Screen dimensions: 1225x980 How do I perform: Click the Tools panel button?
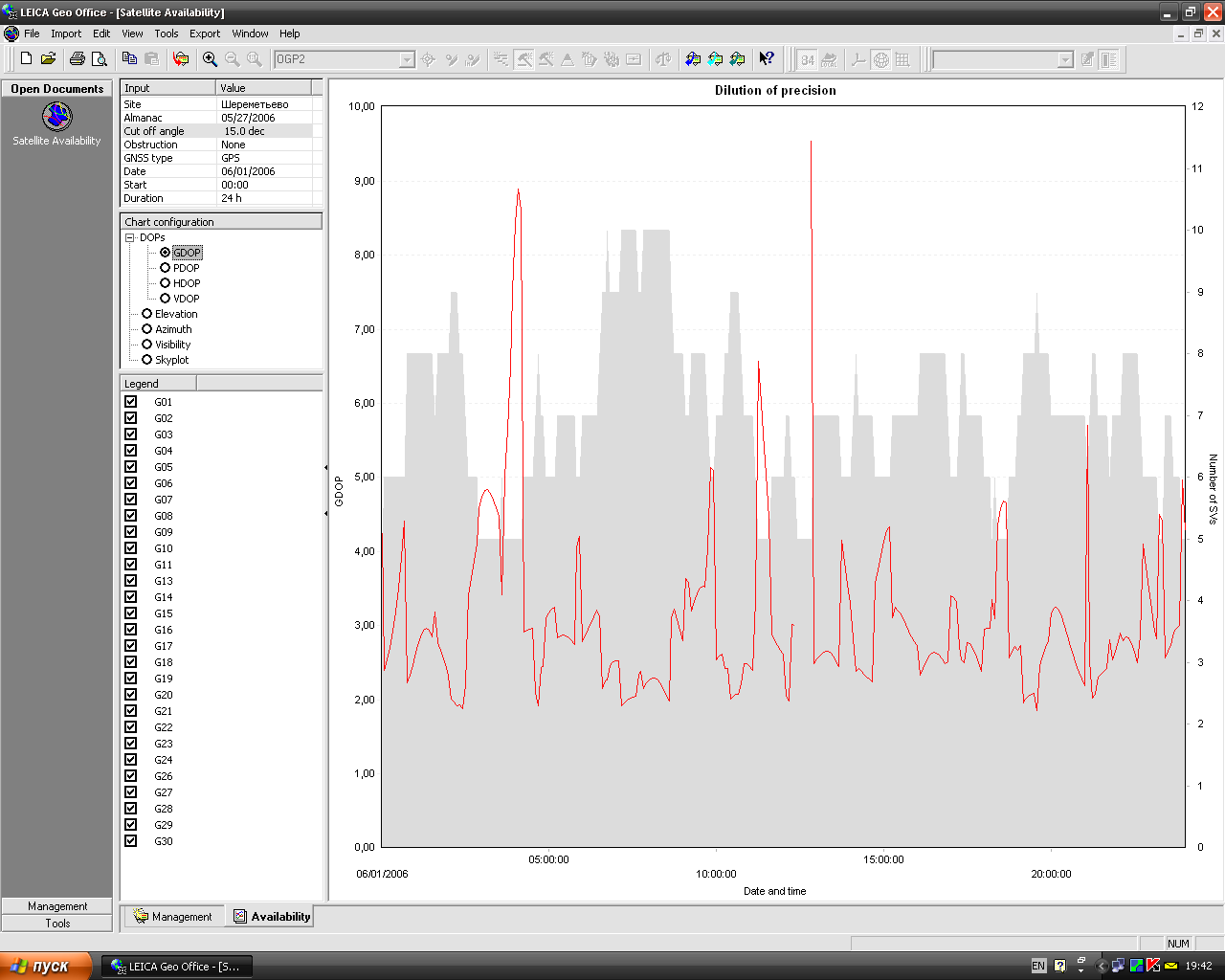coord(57,924)
